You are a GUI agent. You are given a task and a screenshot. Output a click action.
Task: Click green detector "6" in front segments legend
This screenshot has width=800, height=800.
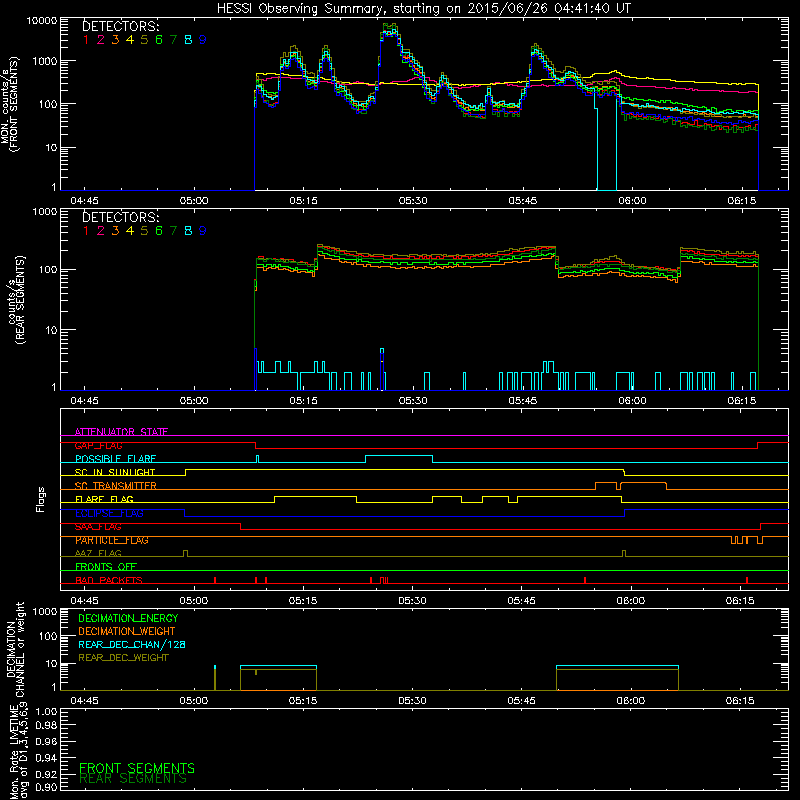pyautogui.click(x=159, y=40)
